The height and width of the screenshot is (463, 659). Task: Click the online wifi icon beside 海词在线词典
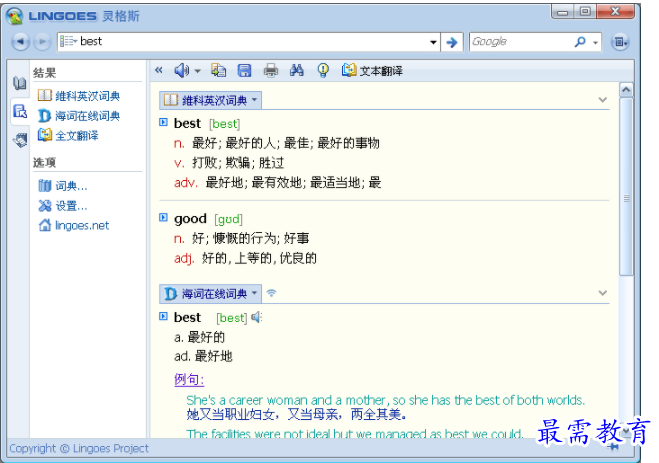(272, 293)
